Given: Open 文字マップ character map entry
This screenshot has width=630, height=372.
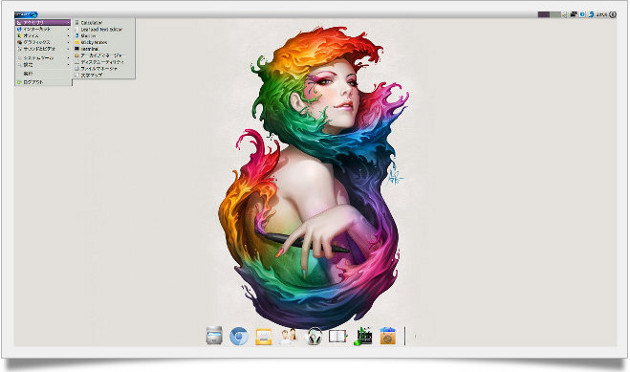Looking at the screenshot, I should coord(104,75).
